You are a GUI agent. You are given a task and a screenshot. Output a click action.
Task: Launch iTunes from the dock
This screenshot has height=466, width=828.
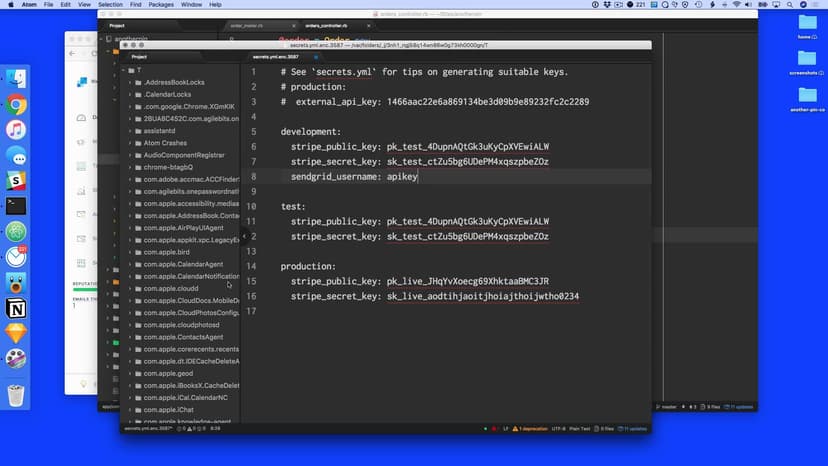(x=16, y=130)
